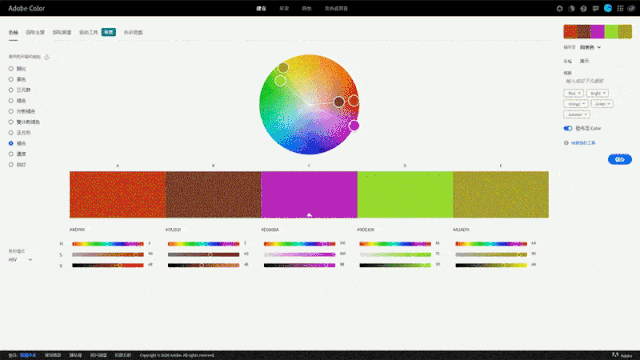640x360 pixels.
Task: Open the apps grid icon in header
Action: [x=620, y=8]
